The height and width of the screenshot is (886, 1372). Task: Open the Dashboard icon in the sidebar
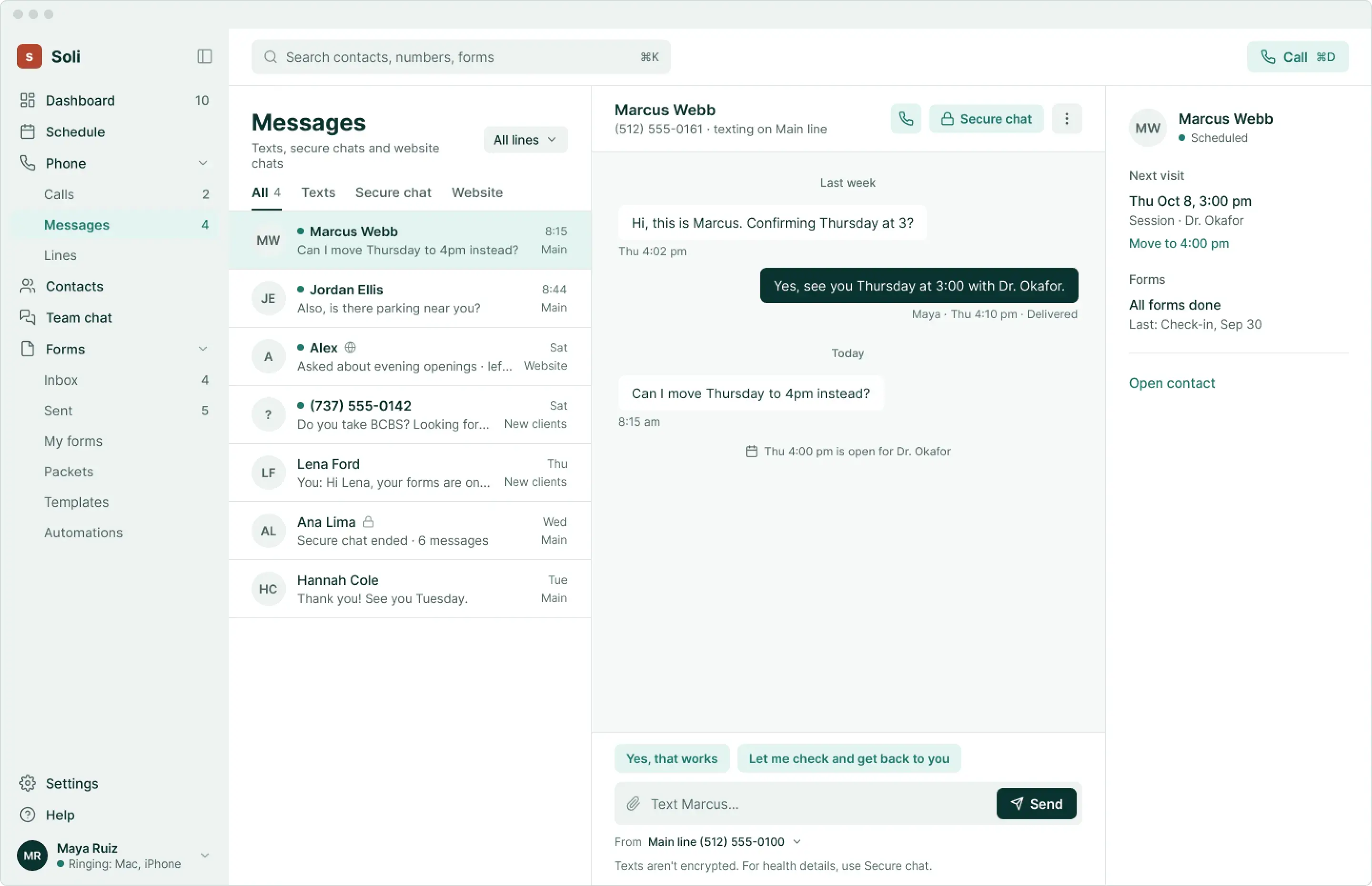tap(28, 100)
